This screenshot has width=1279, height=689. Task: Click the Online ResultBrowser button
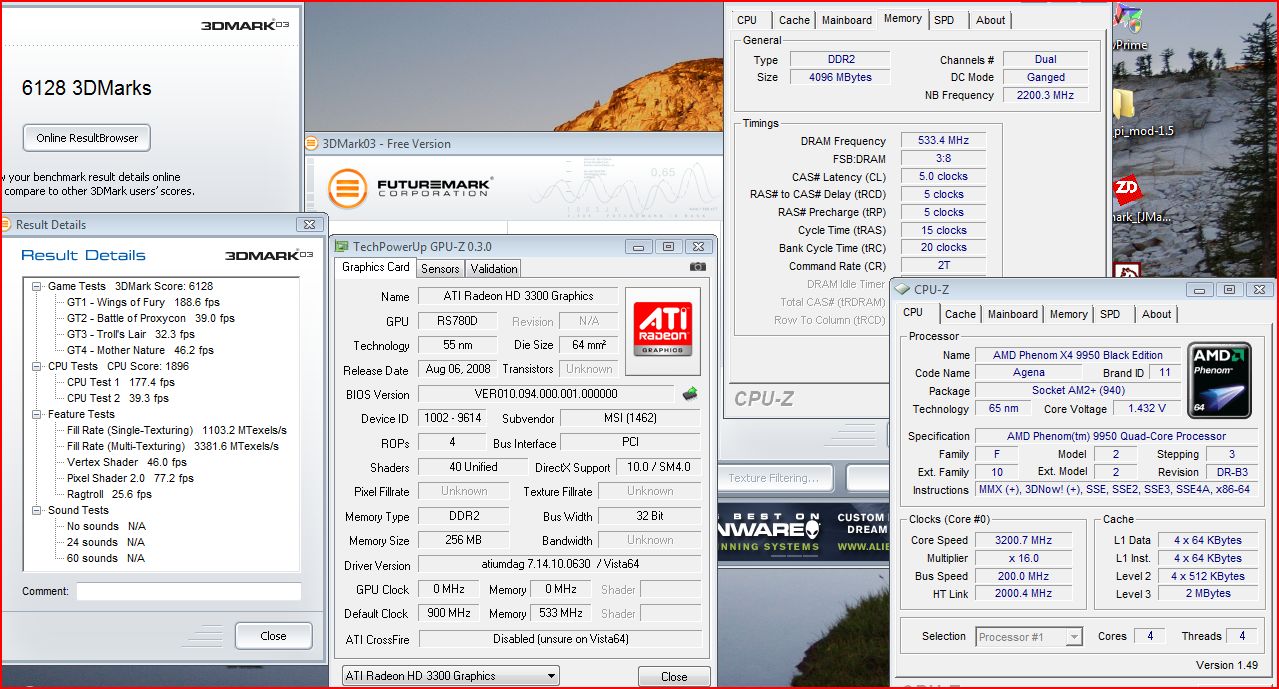coord(87,138)
